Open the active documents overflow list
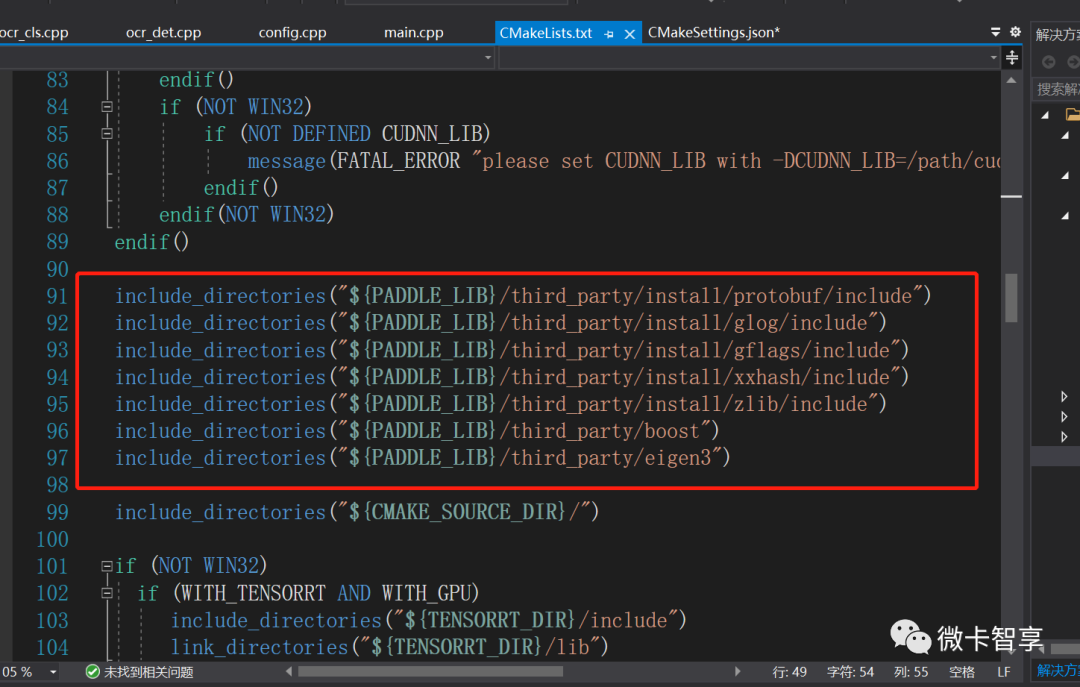 coord(995,32)
